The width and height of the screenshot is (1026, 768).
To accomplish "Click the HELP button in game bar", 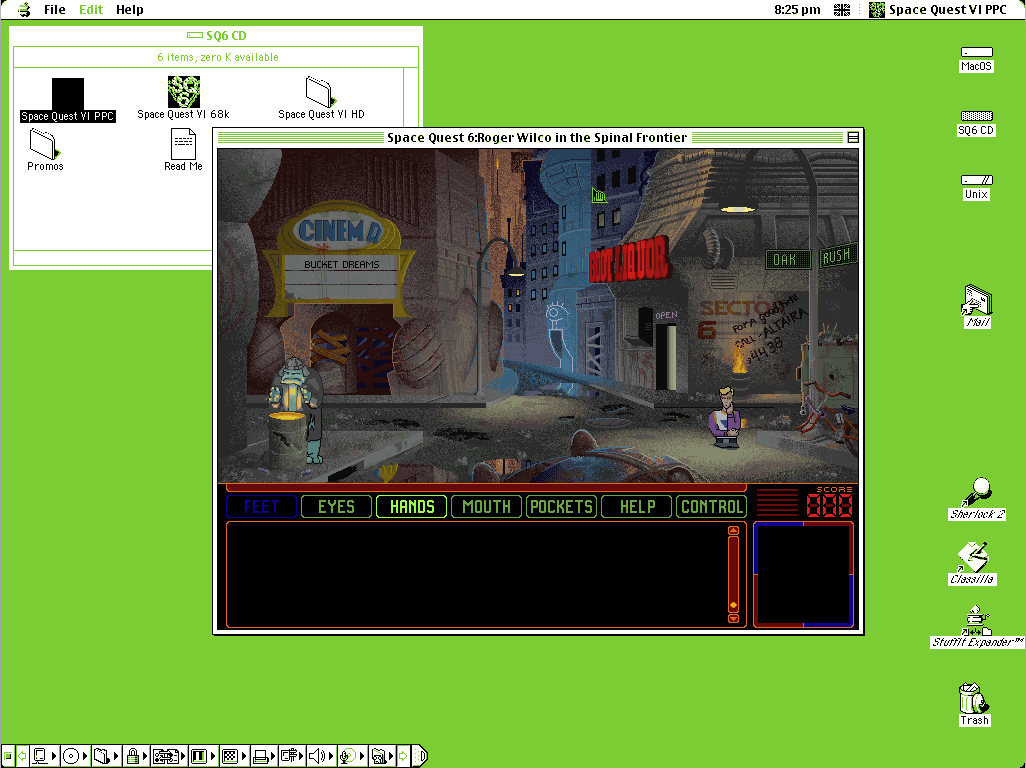I will (x=637, y=507).
